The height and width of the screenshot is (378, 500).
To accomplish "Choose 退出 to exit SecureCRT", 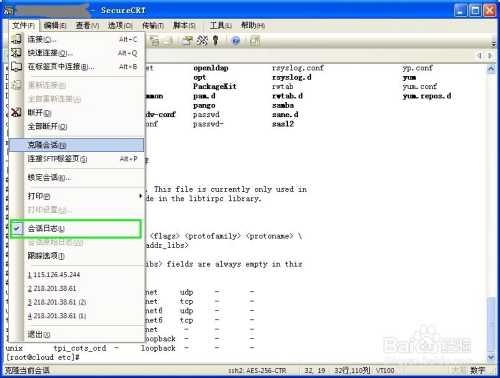I will click(x=77, y=334).
